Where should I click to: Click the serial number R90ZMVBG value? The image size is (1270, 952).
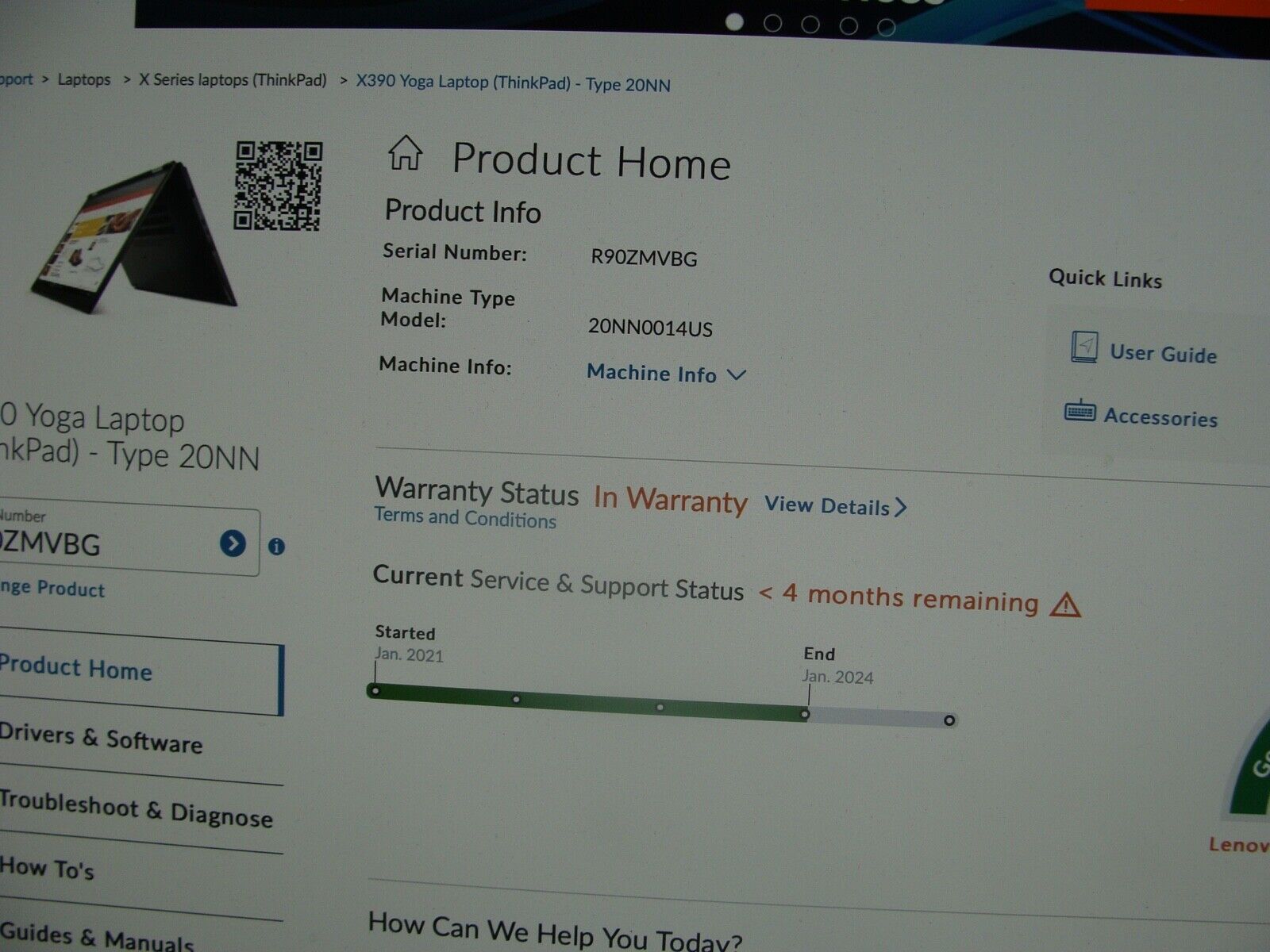tap(644, 257)
